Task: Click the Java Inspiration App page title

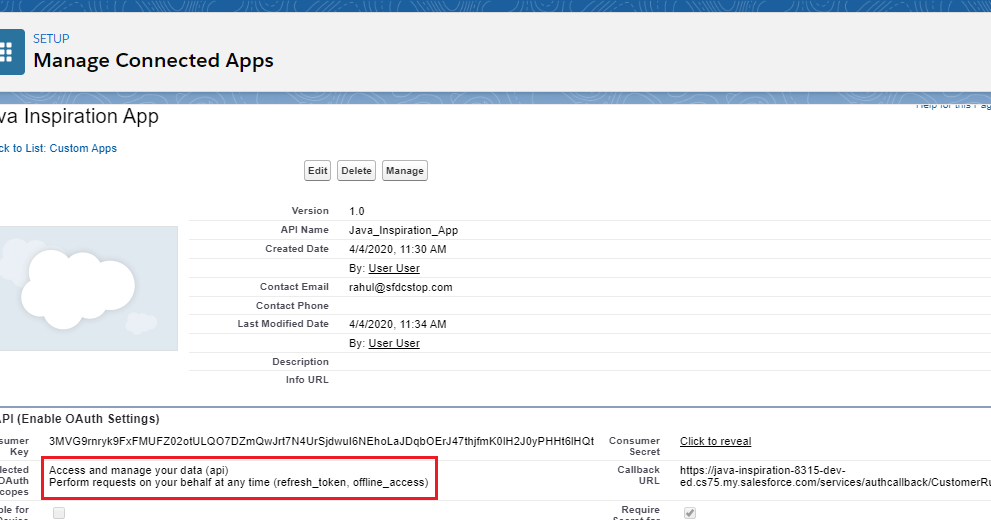Action: (79, 117)
